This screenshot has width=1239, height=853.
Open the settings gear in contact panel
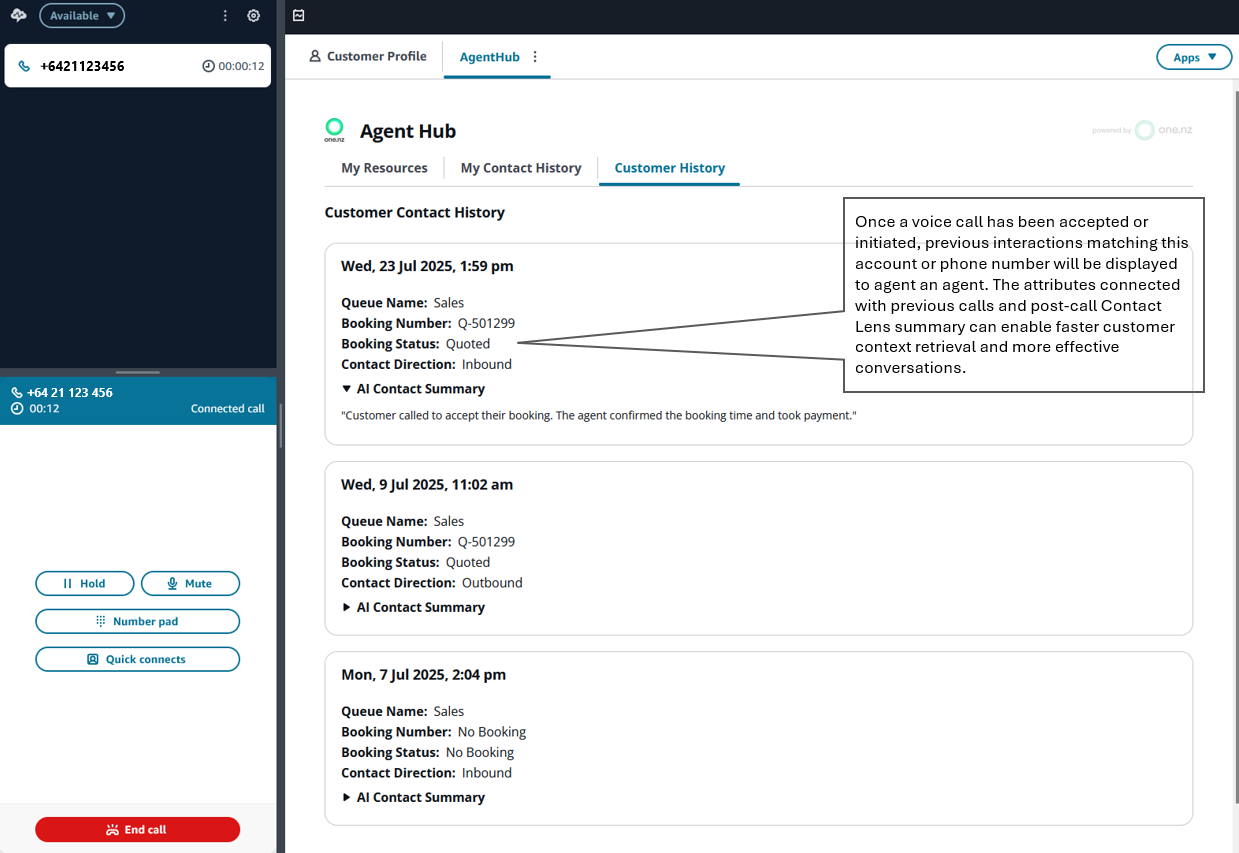(x=254, y=16)
